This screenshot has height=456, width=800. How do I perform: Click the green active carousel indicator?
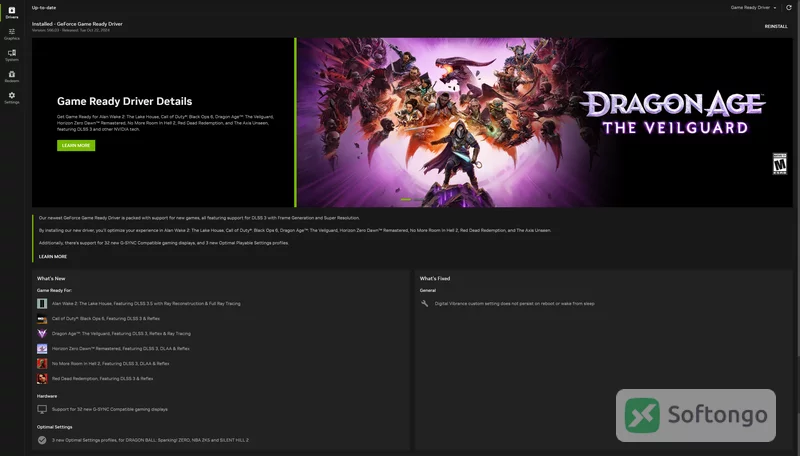tap(406, 199)
